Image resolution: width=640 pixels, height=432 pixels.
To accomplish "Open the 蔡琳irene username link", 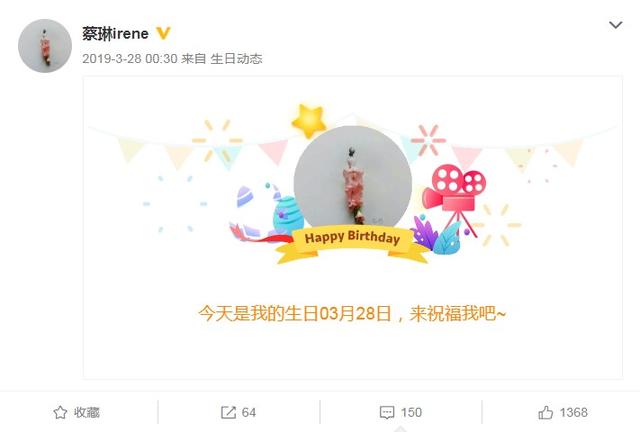I will [x=116, y=33].
